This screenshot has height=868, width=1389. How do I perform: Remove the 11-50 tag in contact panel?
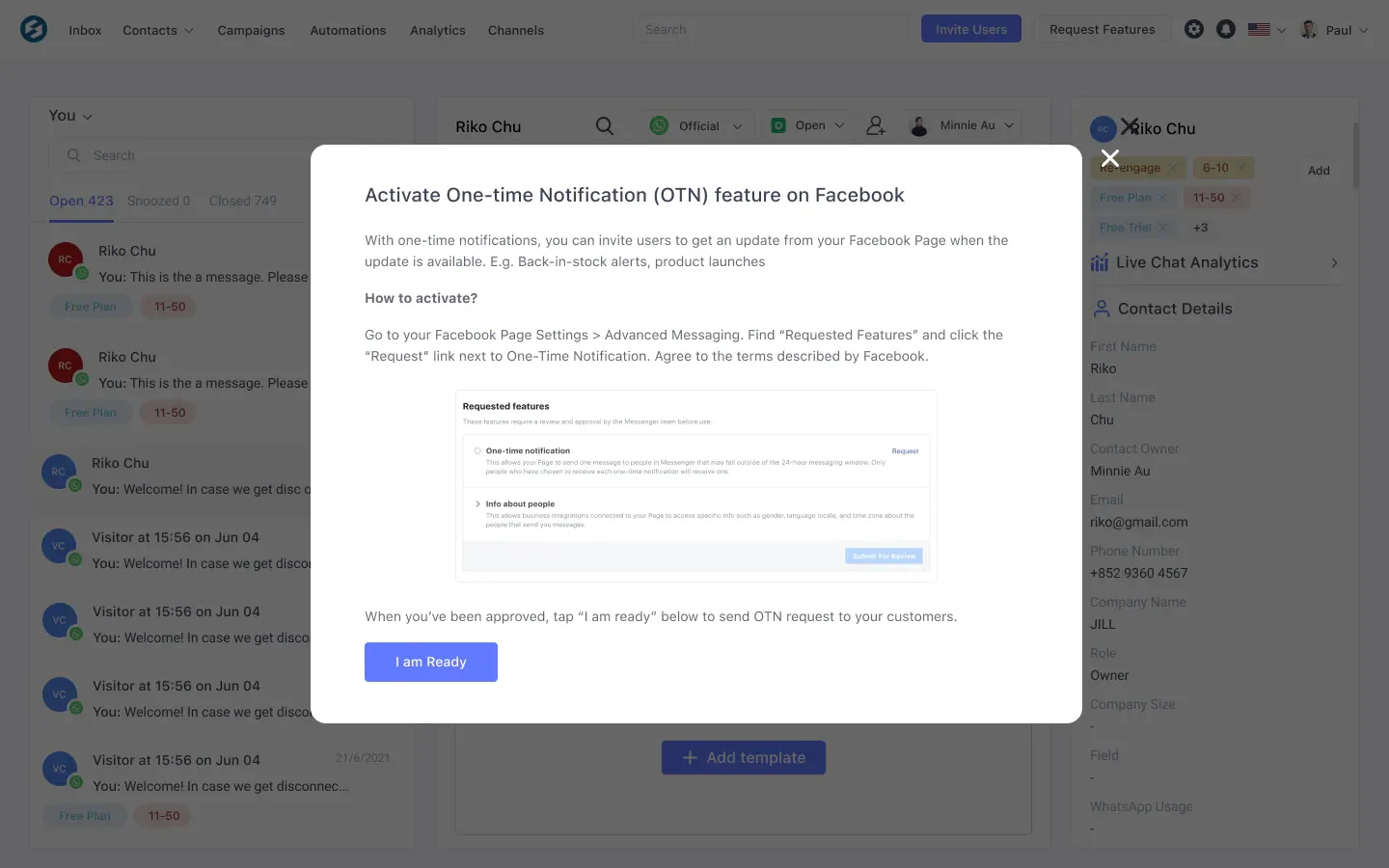pos(1238,197)
